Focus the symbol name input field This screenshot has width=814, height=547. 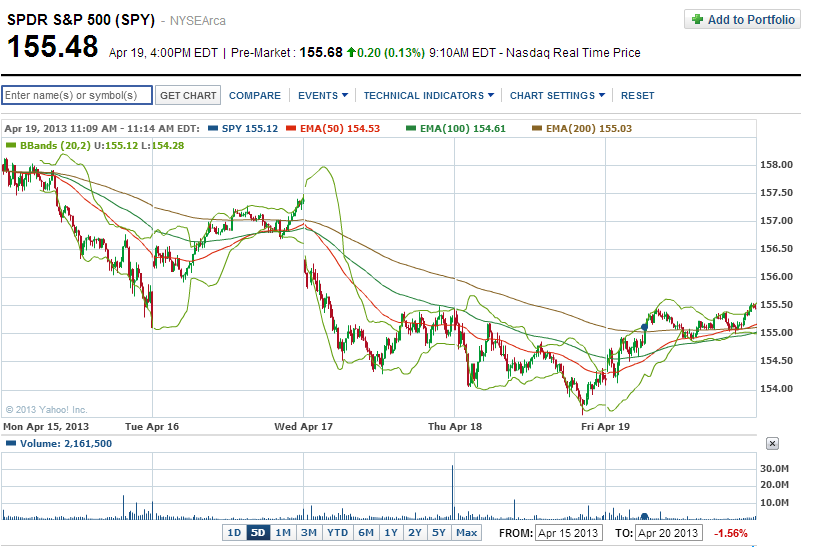(x=77, y=95)
